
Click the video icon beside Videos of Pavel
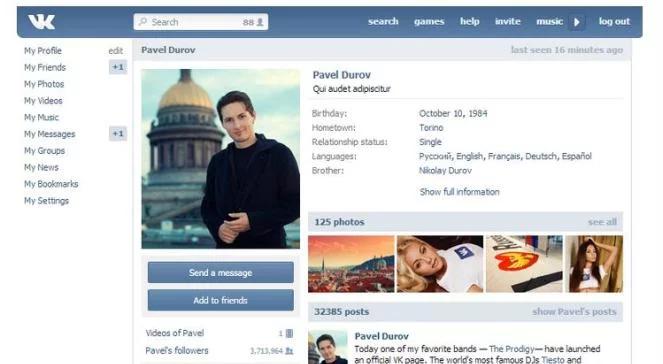(x=289, y=334)
